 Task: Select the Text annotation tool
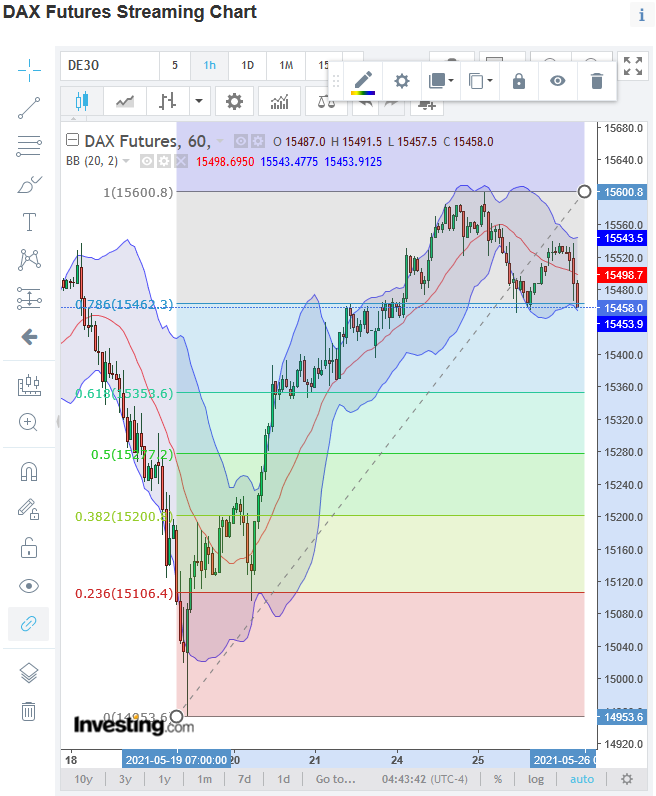coord(29,222)
